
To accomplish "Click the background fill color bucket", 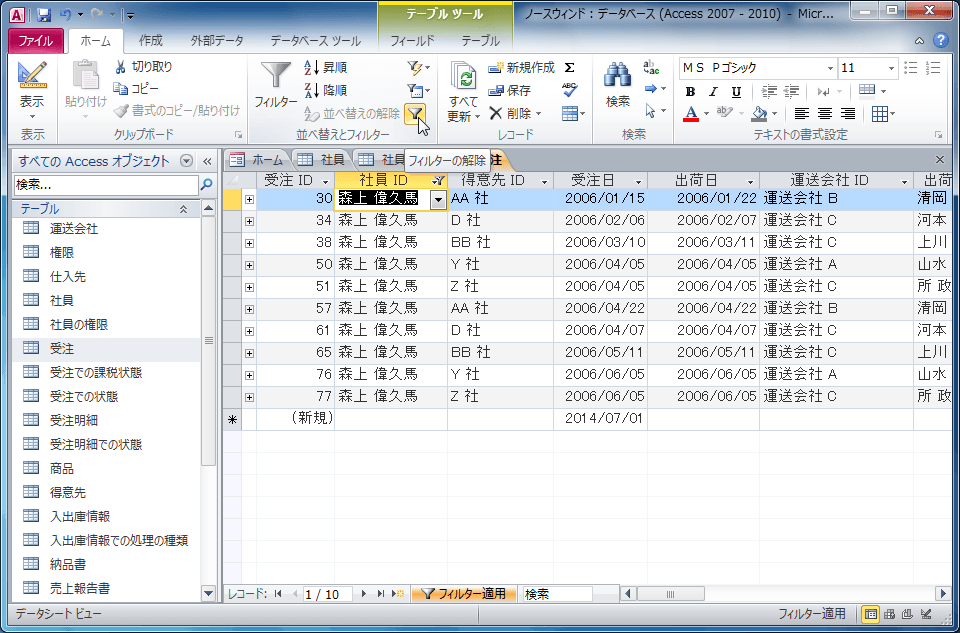I will tap(759, 114).
